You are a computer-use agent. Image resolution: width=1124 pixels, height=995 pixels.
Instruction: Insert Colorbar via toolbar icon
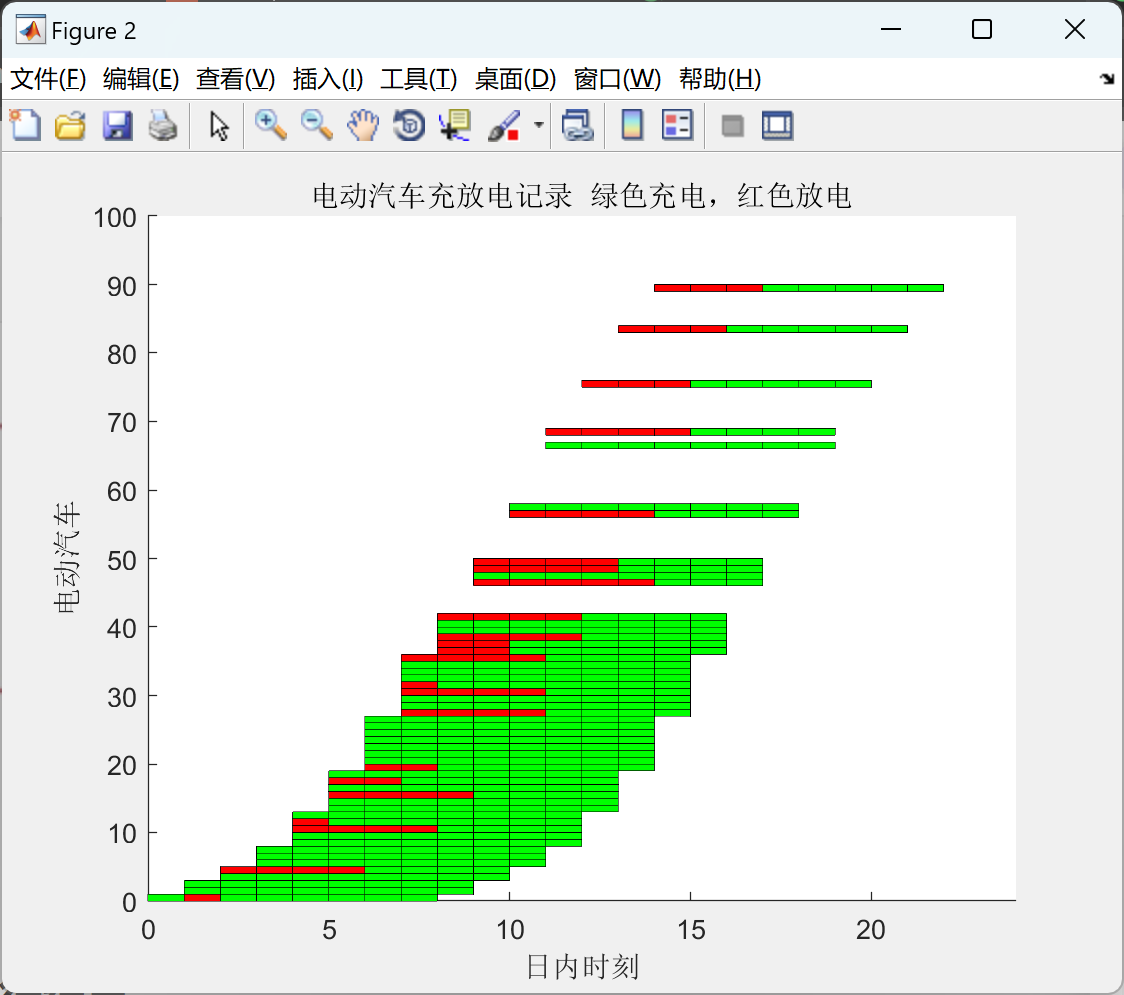[632, 125]
